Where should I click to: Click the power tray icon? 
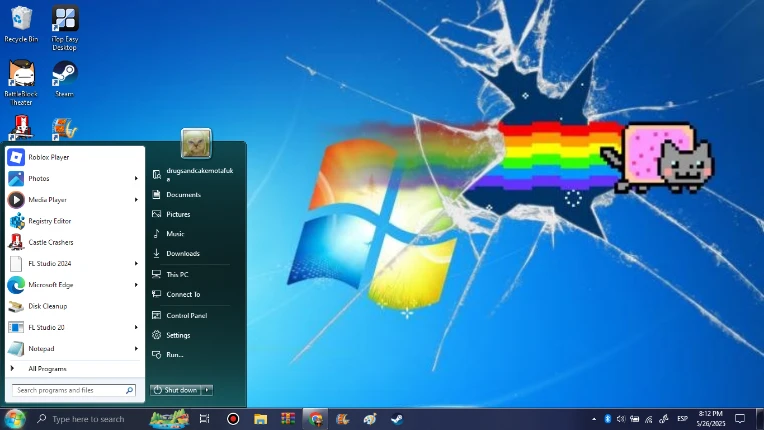tap(634, 419)
